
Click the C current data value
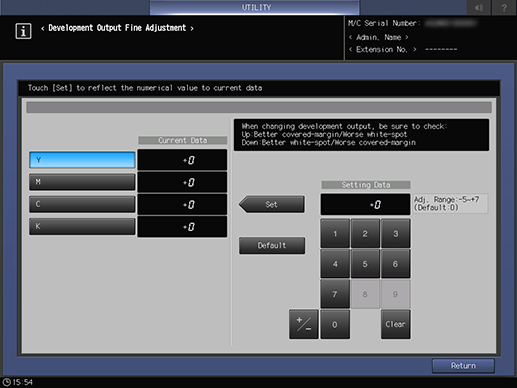click(x=182, y=204)
